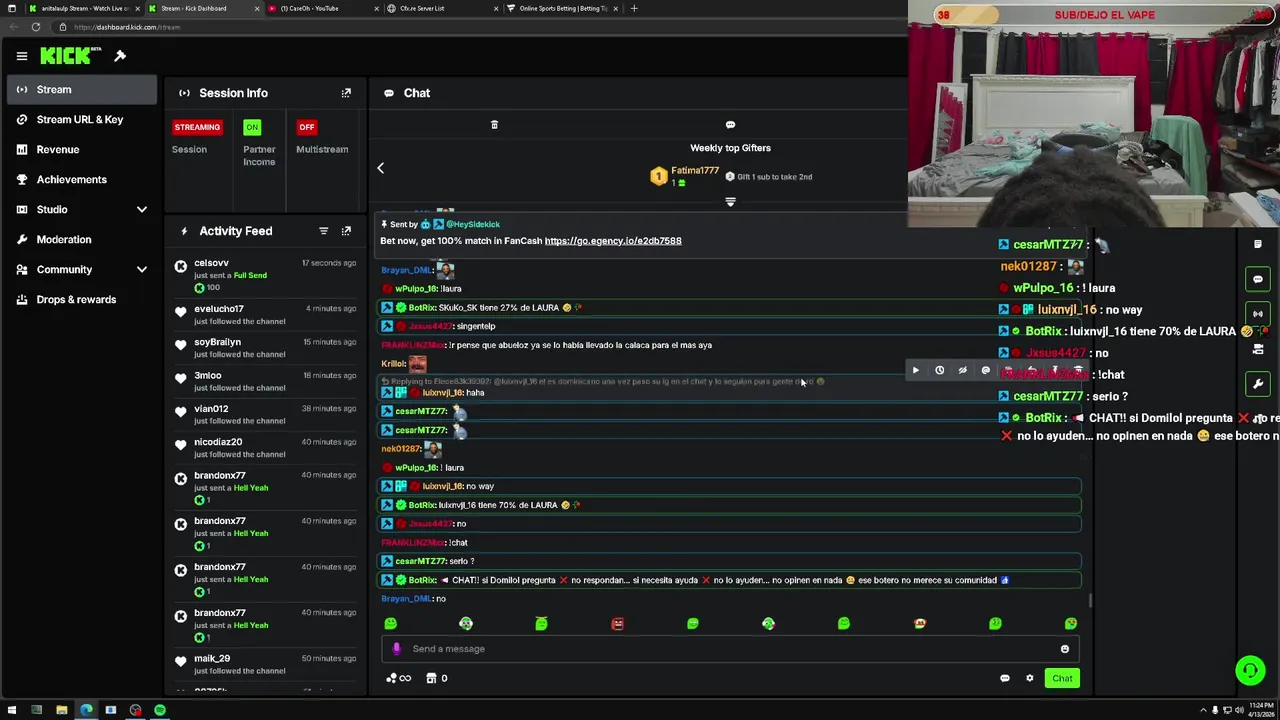The image size is (1280, 720).
Task: Open the Stream sidebar item
Action: coord(82,90)
